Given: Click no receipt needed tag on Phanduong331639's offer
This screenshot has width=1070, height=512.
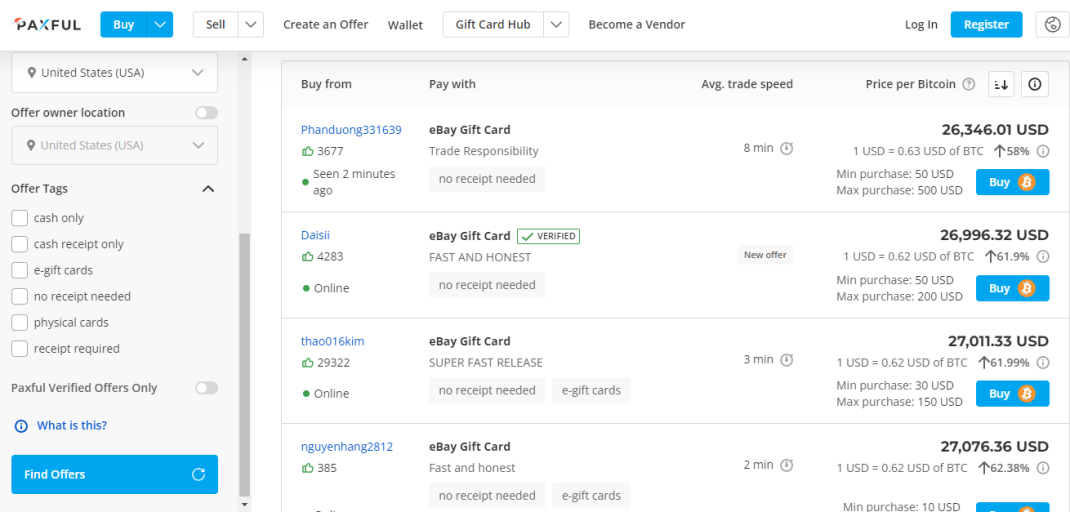Looking at the screenshot, I should [x=487, y=179].
